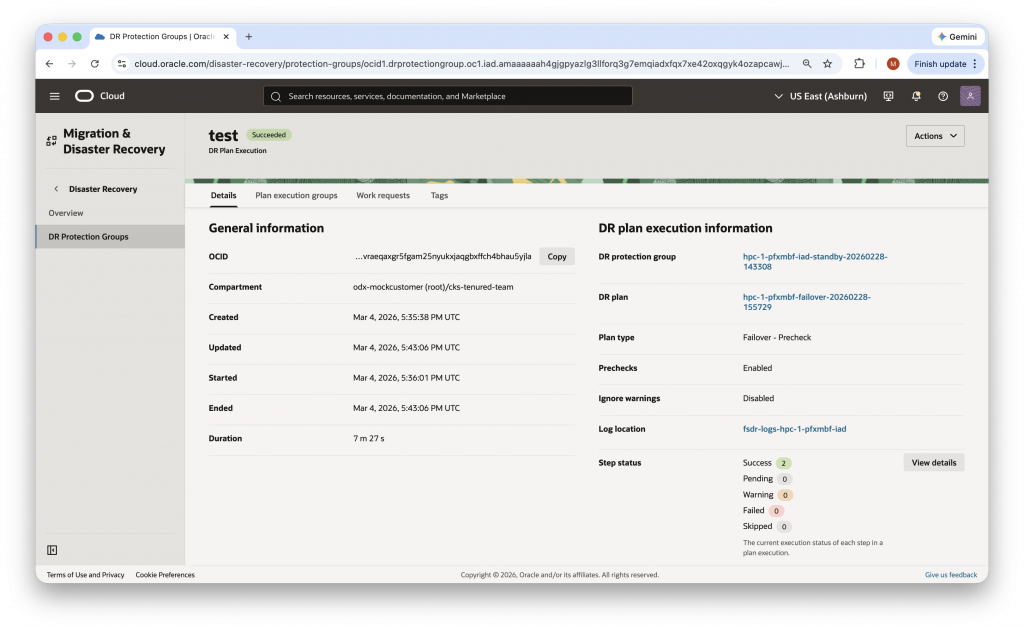Click View details for step status
The height and width of the screenshot is (630, 1024).
click(933, 462)
